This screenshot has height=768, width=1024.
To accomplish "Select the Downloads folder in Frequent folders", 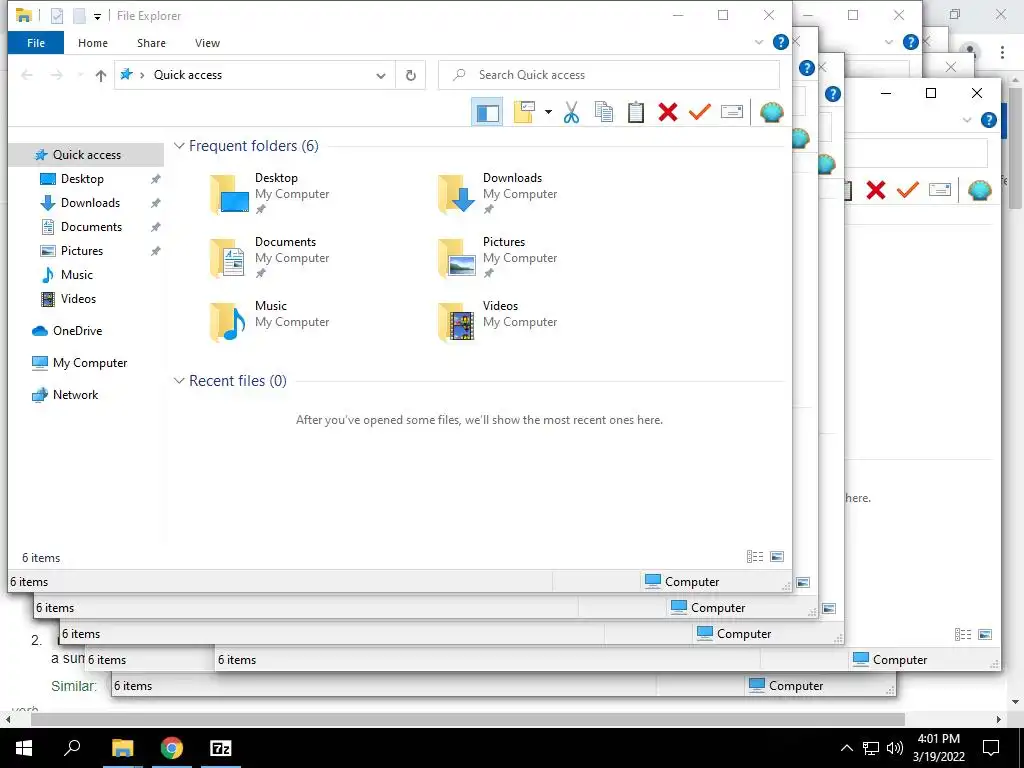I will click(499, 193).
